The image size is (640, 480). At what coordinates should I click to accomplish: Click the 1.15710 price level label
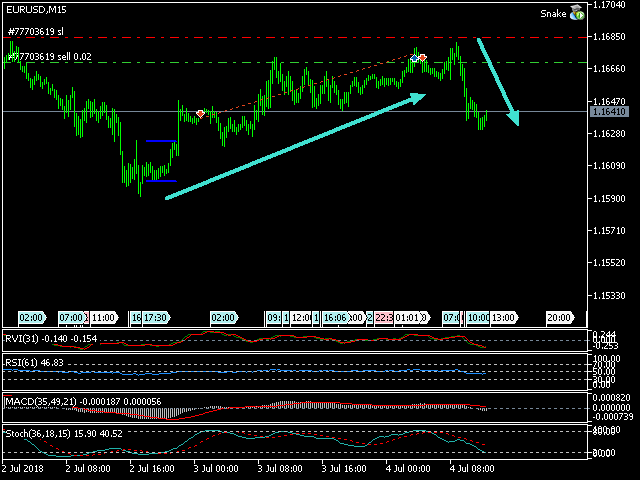(609, 231)
